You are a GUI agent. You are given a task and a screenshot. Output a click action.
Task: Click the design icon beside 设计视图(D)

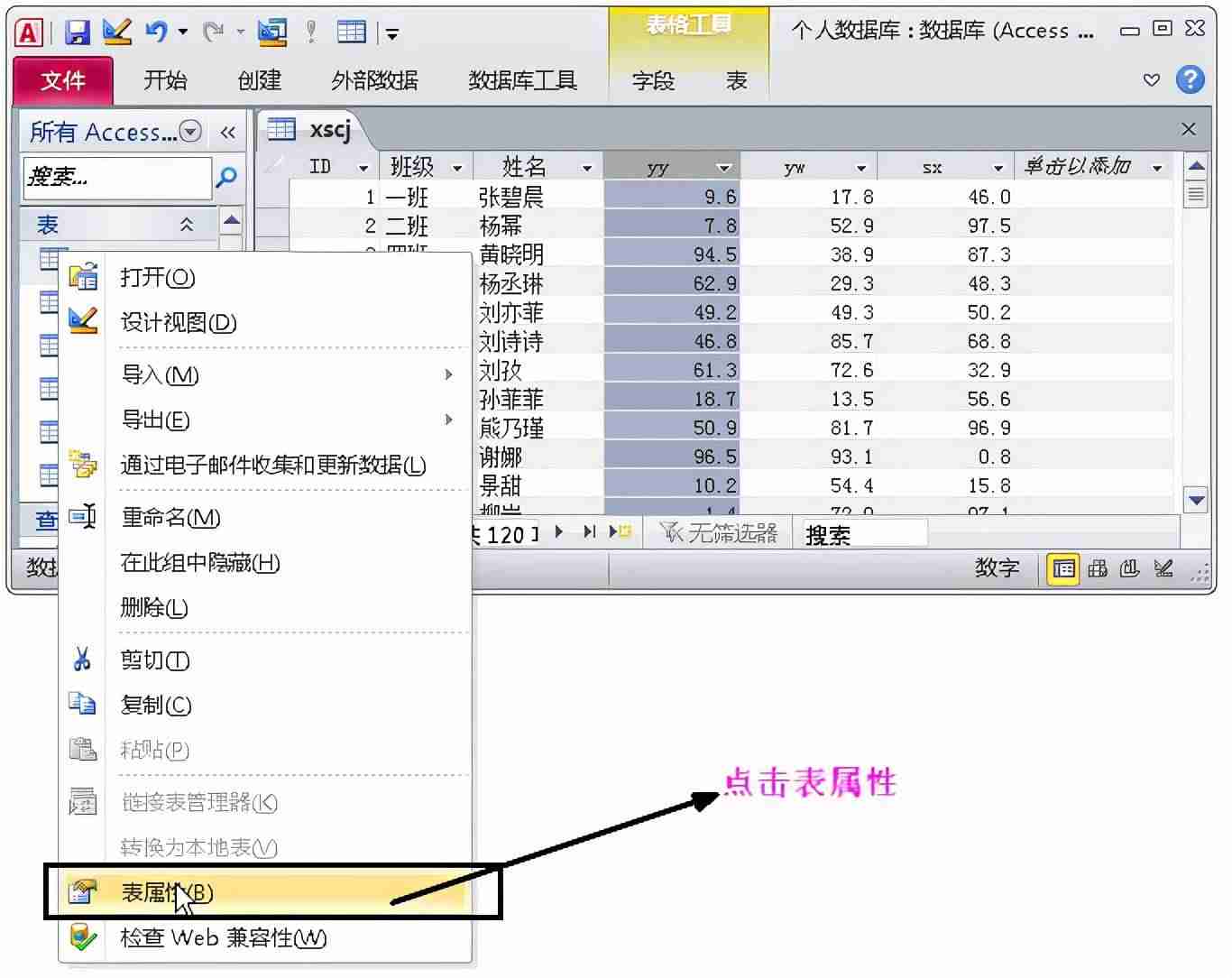coord(83,321)
